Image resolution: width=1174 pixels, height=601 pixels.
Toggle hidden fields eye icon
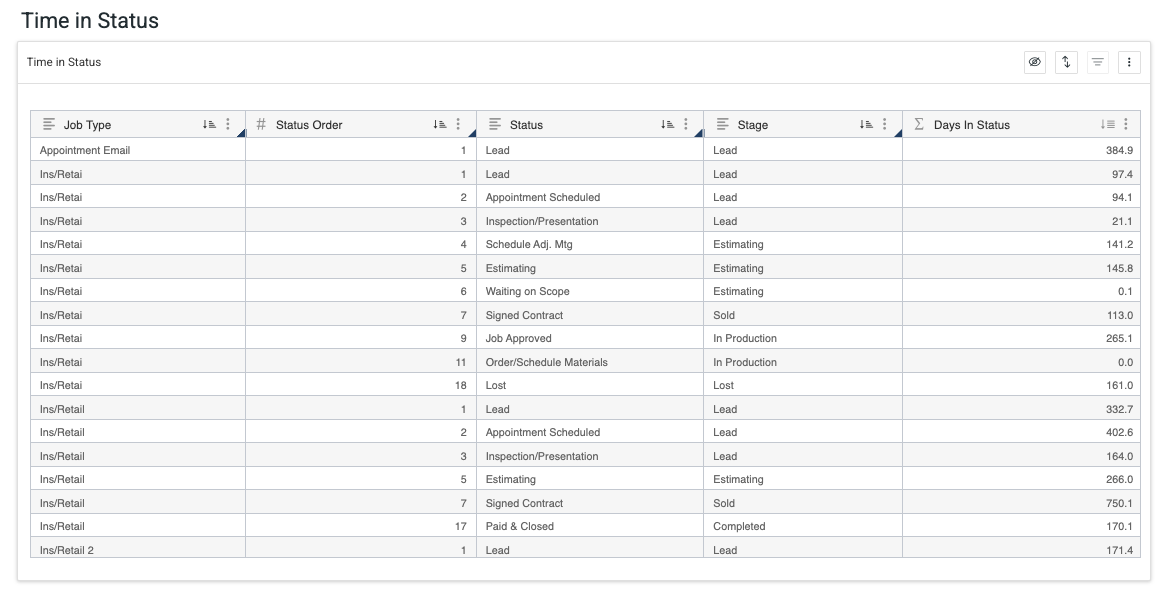click(x=1035, y=62)
